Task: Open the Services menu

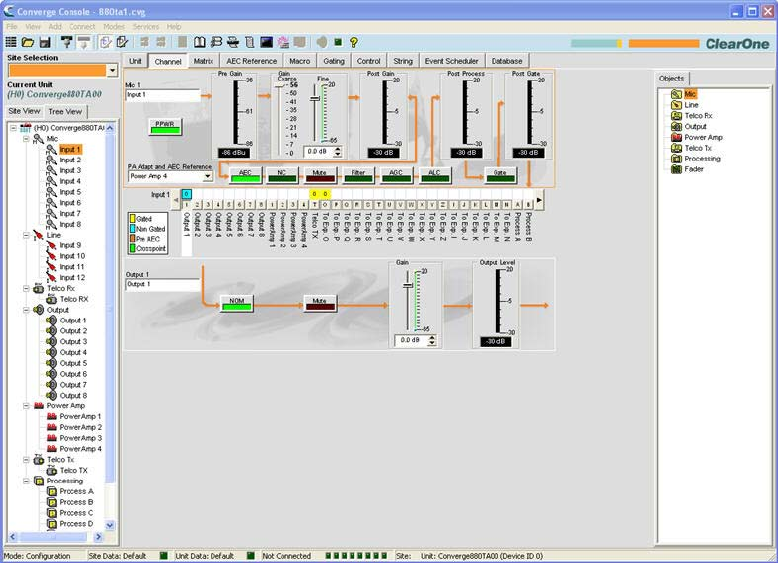Action: point(145,26)
